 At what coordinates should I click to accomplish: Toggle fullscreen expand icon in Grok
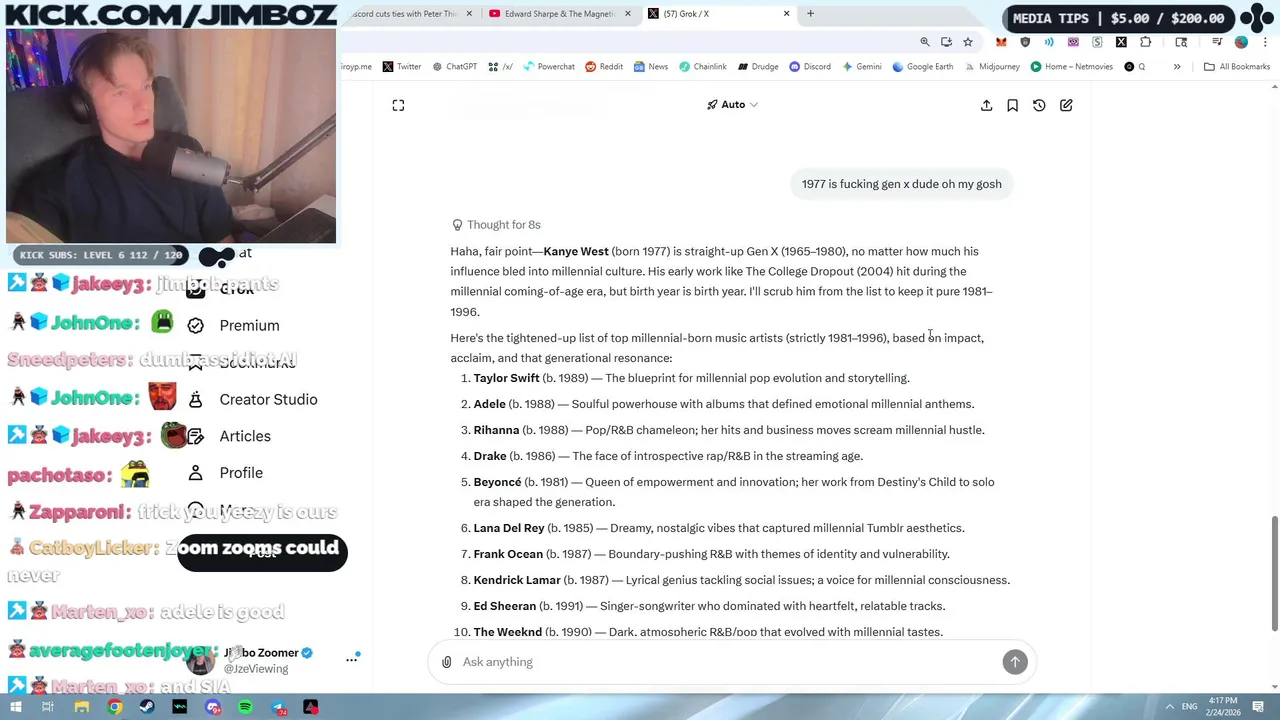click(398, 105)
